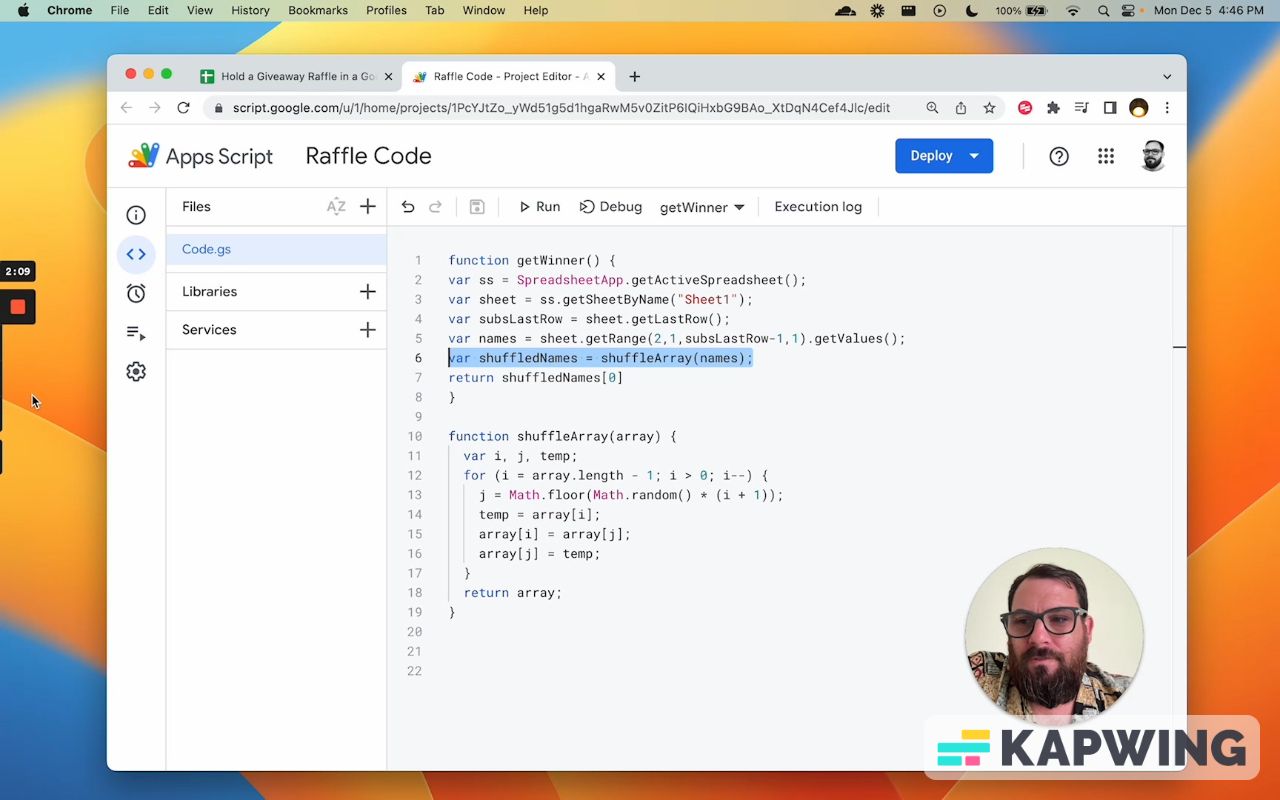
Task: Open Chrome Extensions puzzle icon
Action: (x=1053, y=108)
